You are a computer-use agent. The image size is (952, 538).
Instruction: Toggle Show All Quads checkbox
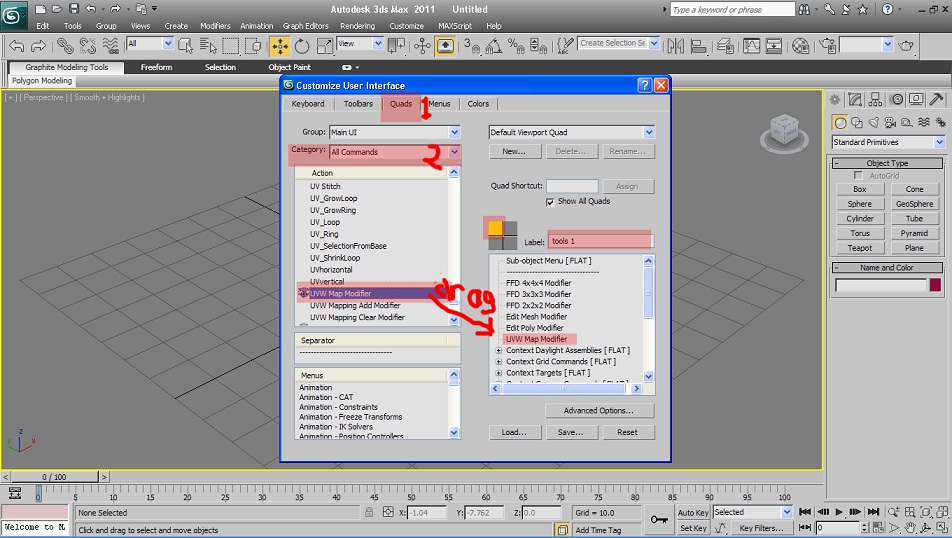pyautogui.click(x=550, y=202)
